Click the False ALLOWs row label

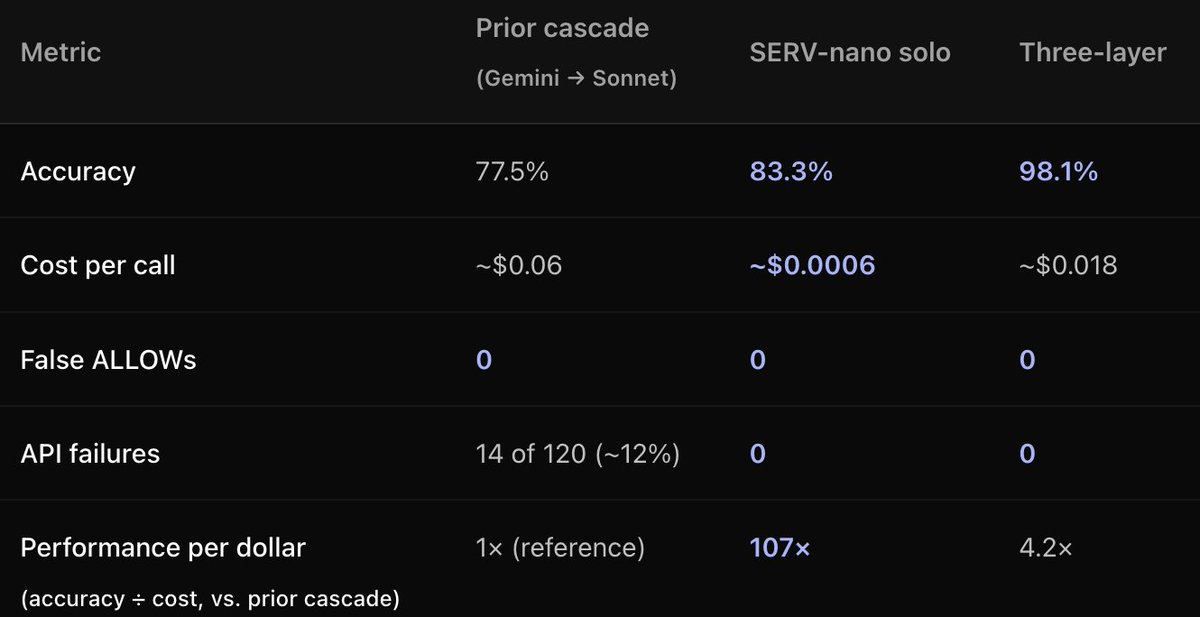click(x=108, y=360)
